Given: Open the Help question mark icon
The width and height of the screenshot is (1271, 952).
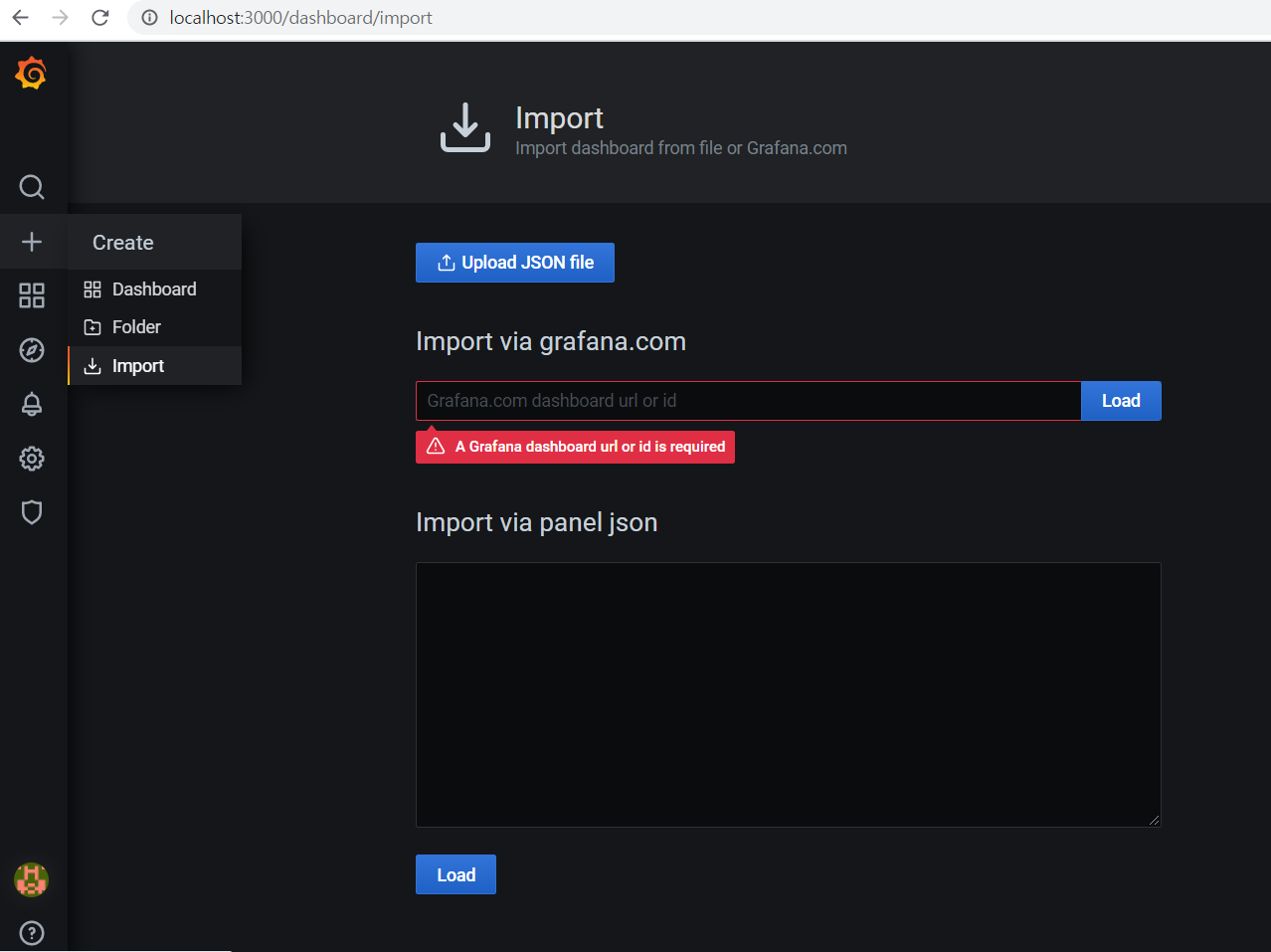Looking at the screenshot, I should [x=32, y=933].
